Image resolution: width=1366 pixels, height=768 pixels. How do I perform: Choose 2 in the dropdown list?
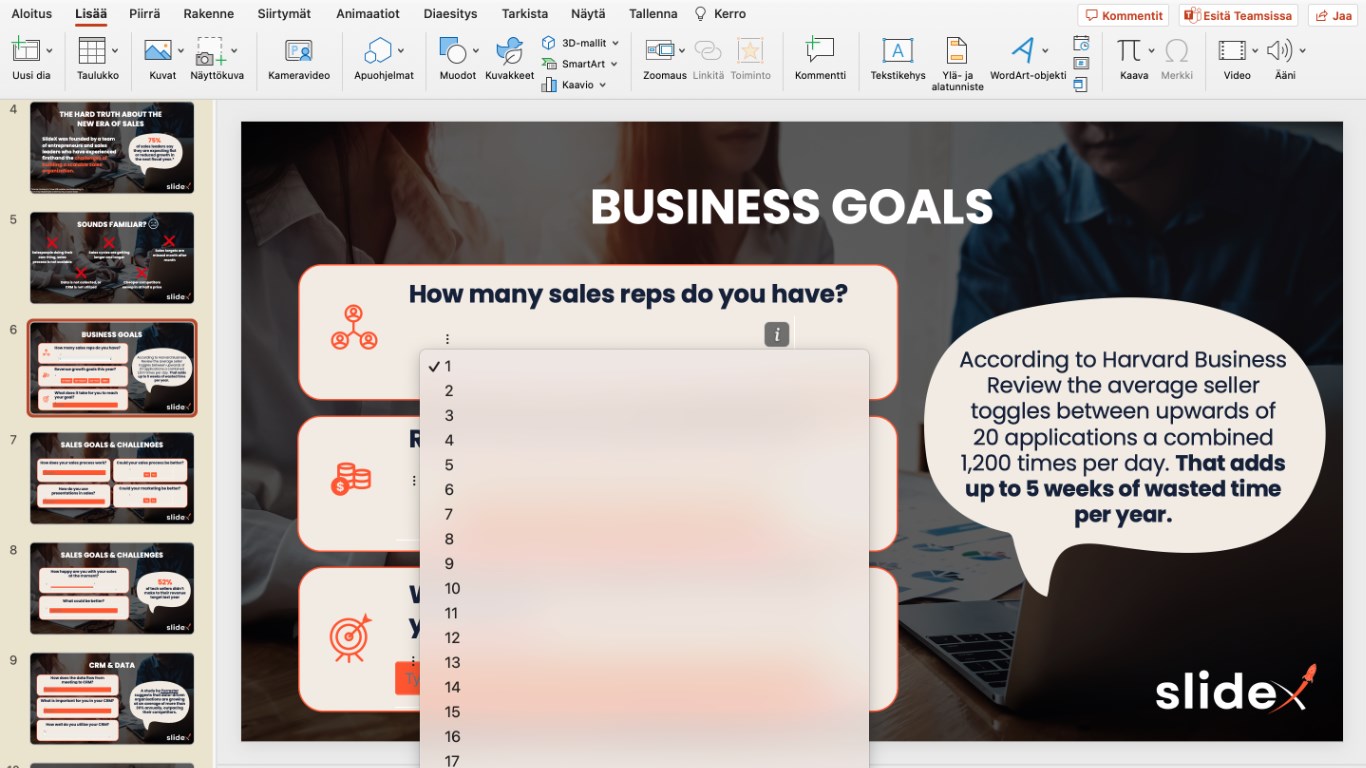click(644, 391)
